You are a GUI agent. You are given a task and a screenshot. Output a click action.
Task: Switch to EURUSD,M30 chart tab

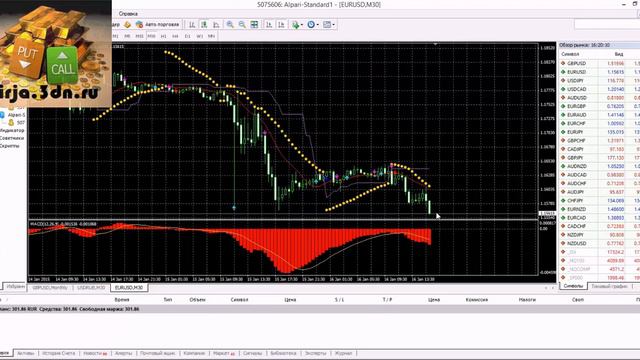pos(129,287)
